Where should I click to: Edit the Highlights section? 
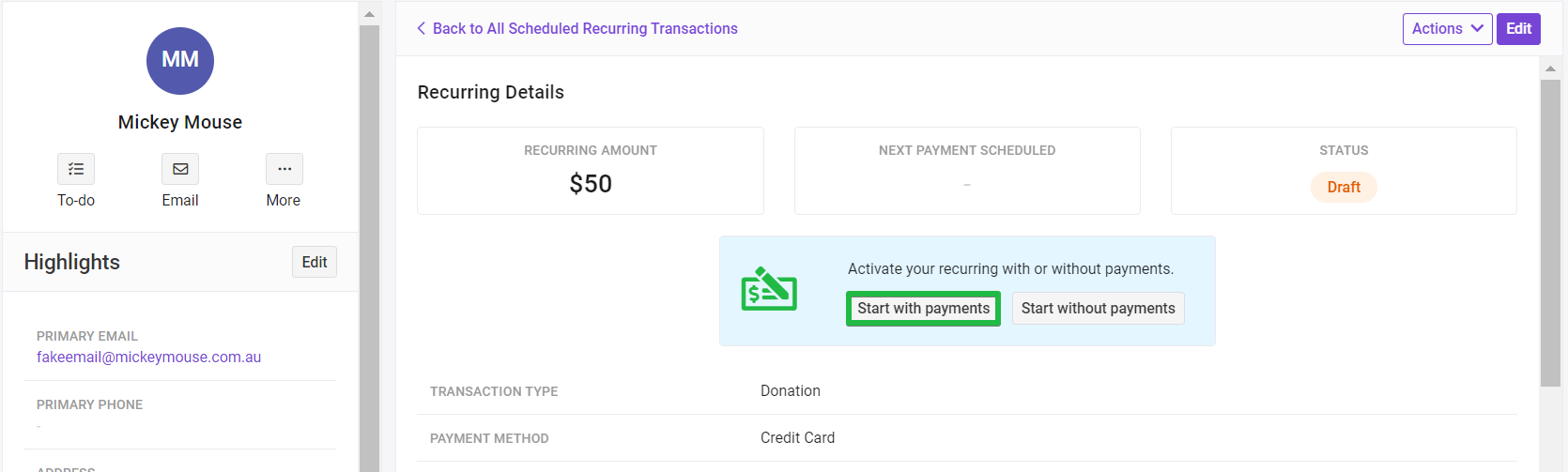tap(315, 263)
